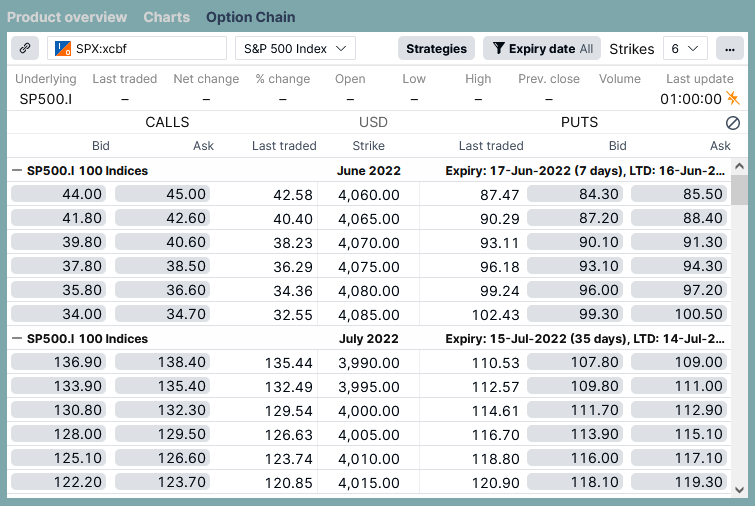Click put bid 84.30 at strike 4,060
This screenshot has width=755, height=507.
(575, 194)
